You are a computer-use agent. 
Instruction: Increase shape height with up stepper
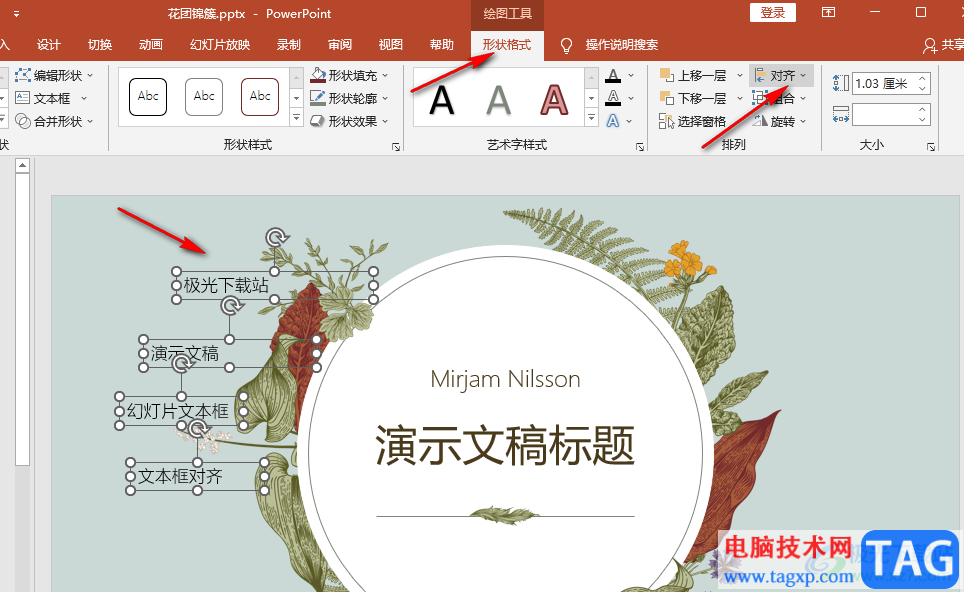[x=922, y=78]
